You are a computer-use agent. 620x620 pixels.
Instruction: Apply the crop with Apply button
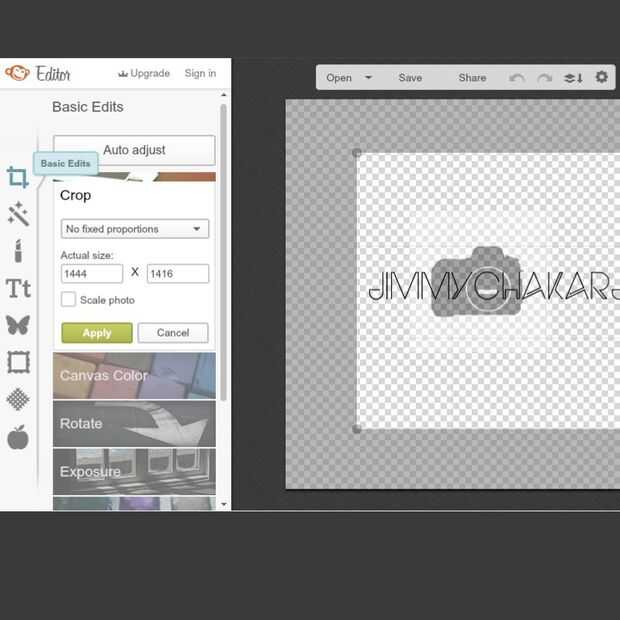(97, 333)
